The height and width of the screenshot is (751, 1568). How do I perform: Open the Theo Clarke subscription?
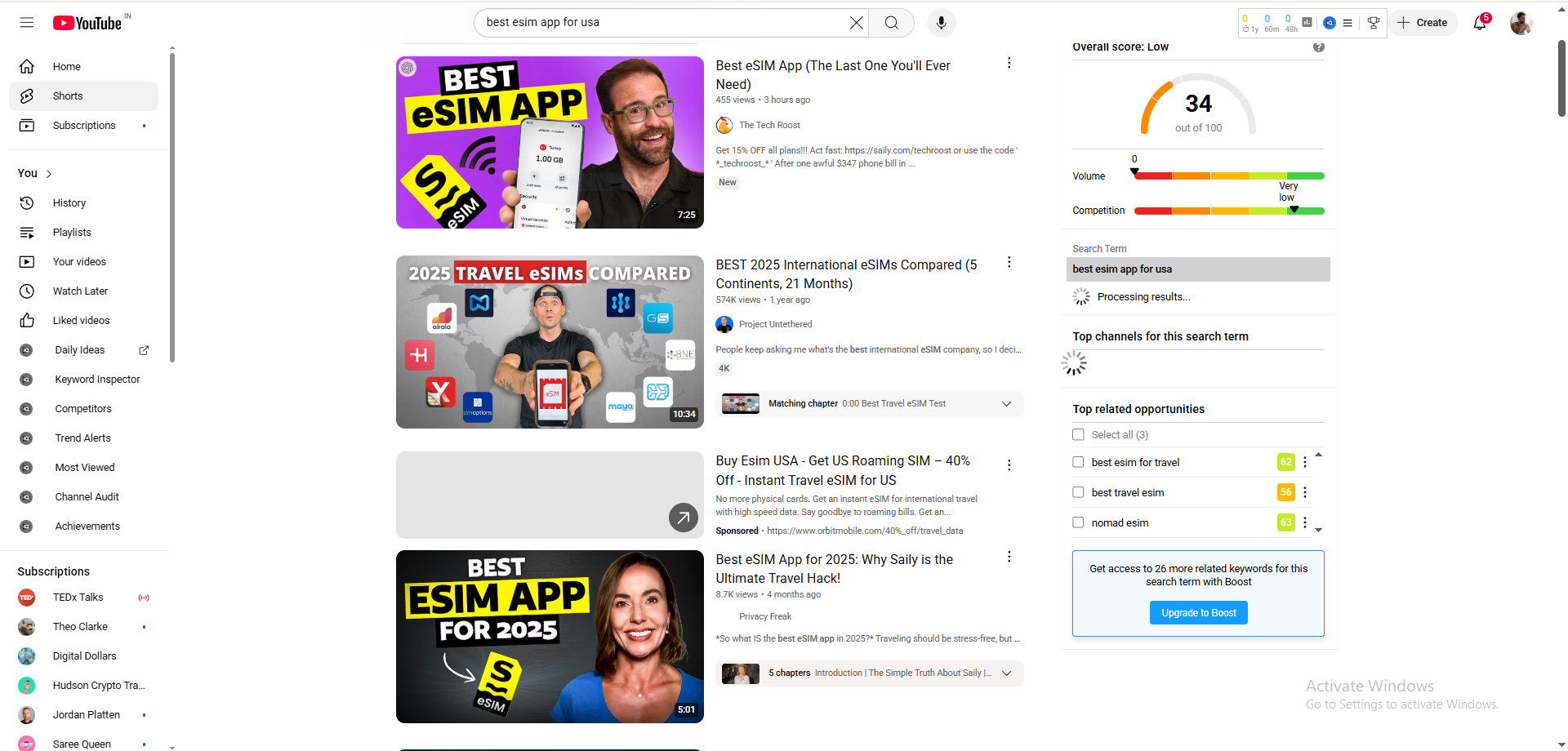coord(83,627)
